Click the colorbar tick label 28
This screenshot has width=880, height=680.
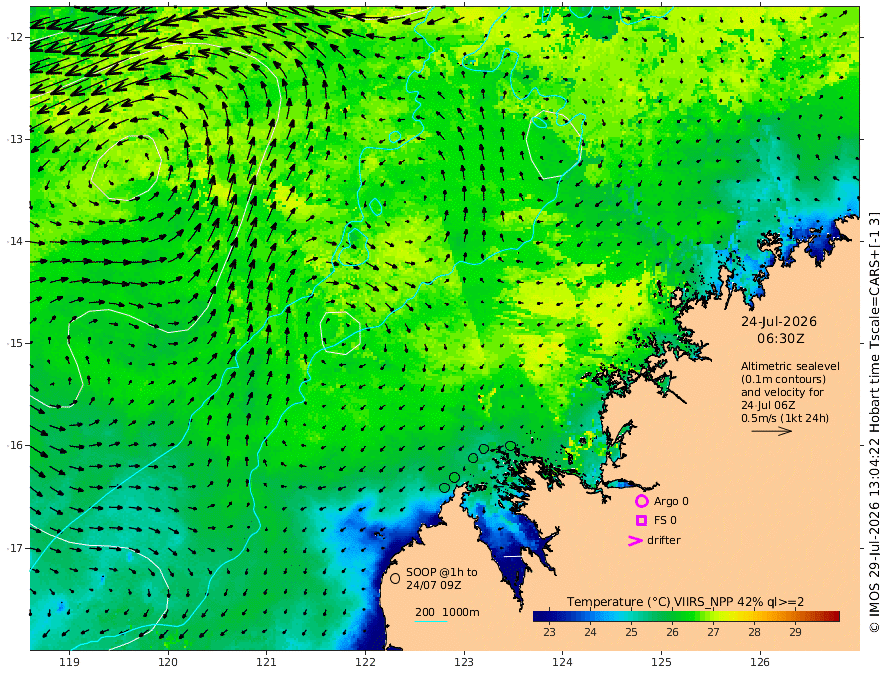[x=754, y=632]
